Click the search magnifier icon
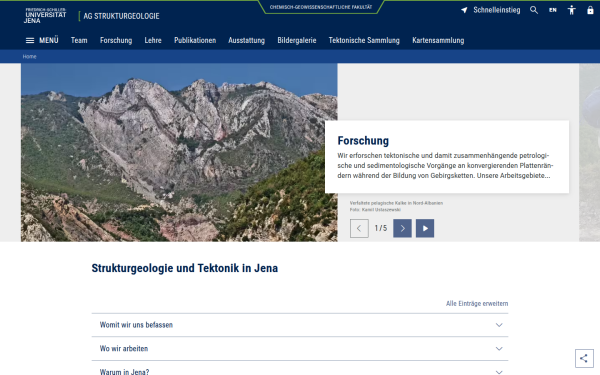Image resolution: width=600 pixels, height=375 pixels. click(534, 10)
